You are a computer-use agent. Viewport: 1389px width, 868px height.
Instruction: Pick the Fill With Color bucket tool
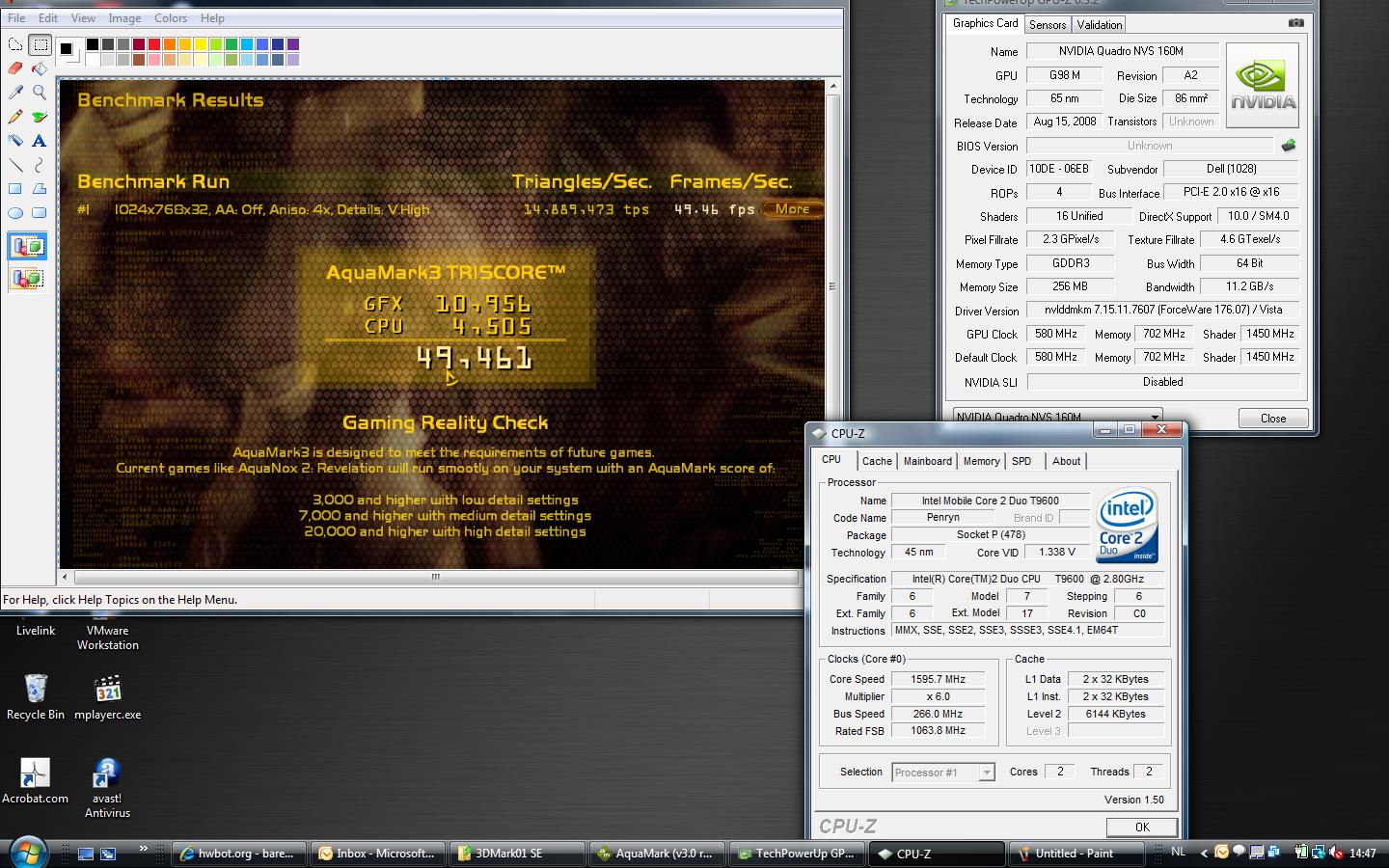coord(40,68)
